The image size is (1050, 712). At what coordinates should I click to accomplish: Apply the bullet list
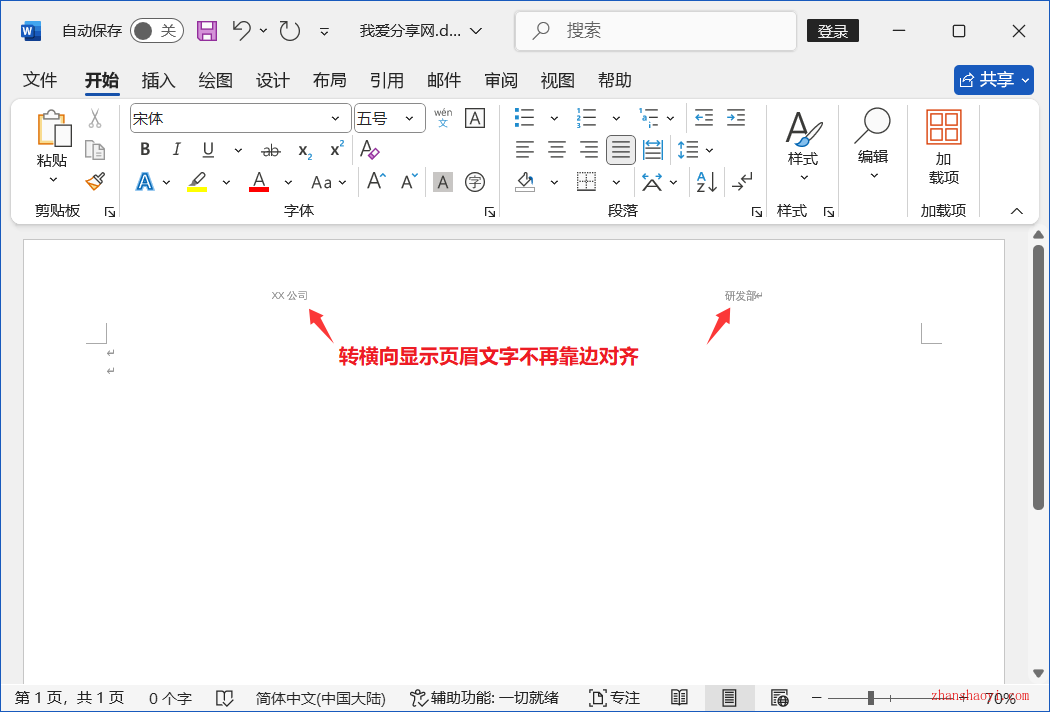[x=524, y=118]
